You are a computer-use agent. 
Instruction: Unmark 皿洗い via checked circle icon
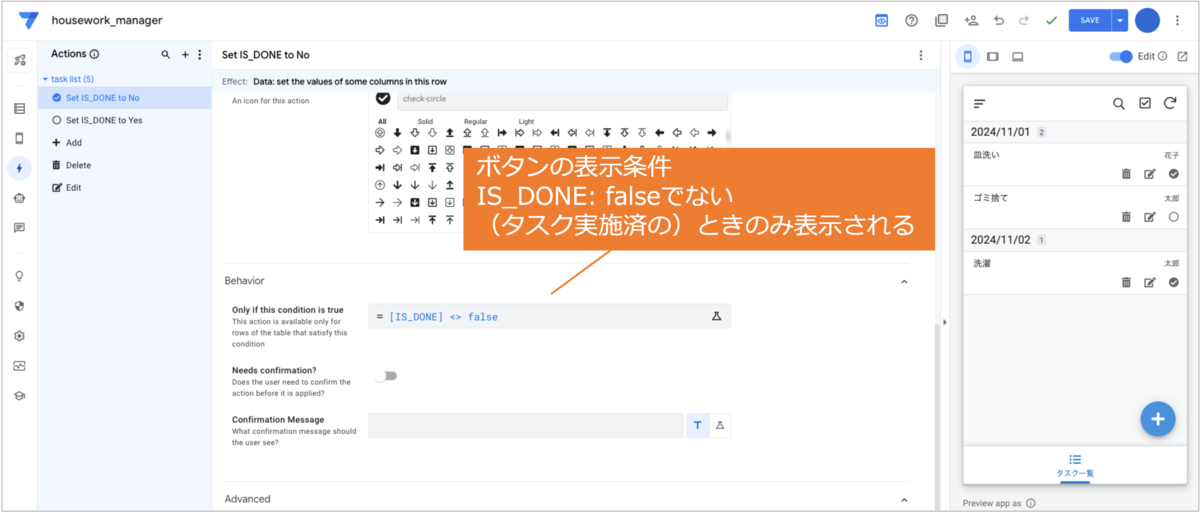pos(1173,174)
